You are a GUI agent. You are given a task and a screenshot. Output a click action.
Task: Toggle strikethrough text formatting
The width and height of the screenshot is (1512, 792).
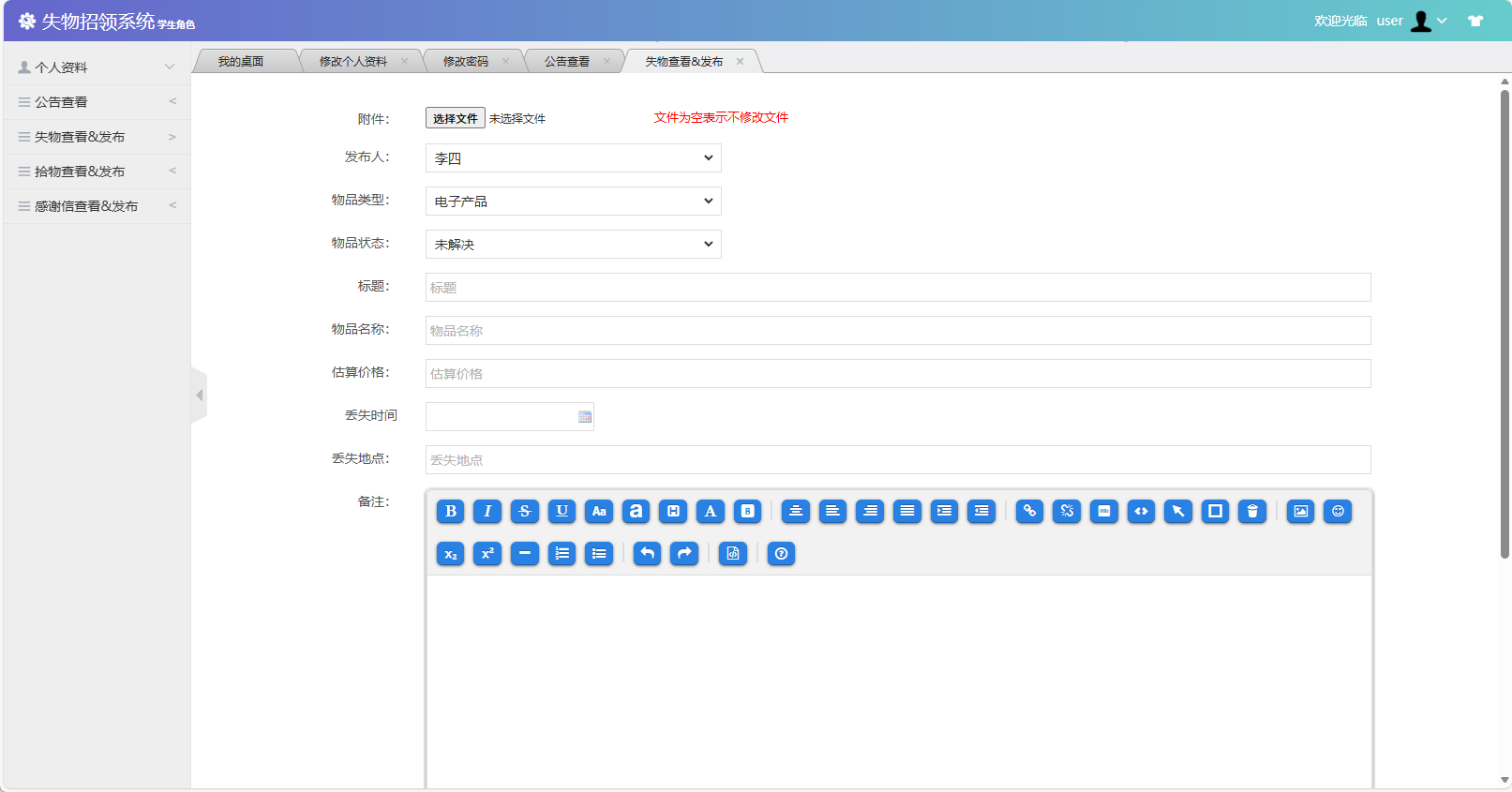pyautogui.click(x=525, y=511)
